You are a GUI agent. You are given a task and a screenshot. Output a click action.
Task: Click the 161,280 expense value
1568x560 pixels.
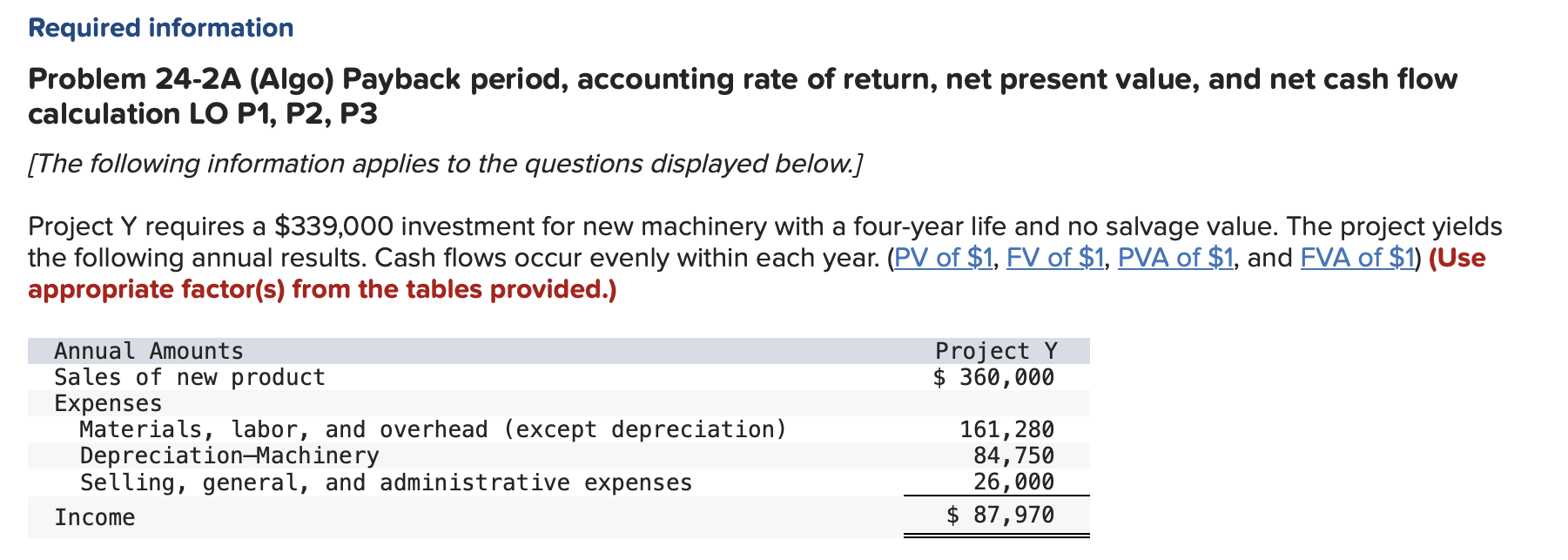click(x=1007, y=429)
